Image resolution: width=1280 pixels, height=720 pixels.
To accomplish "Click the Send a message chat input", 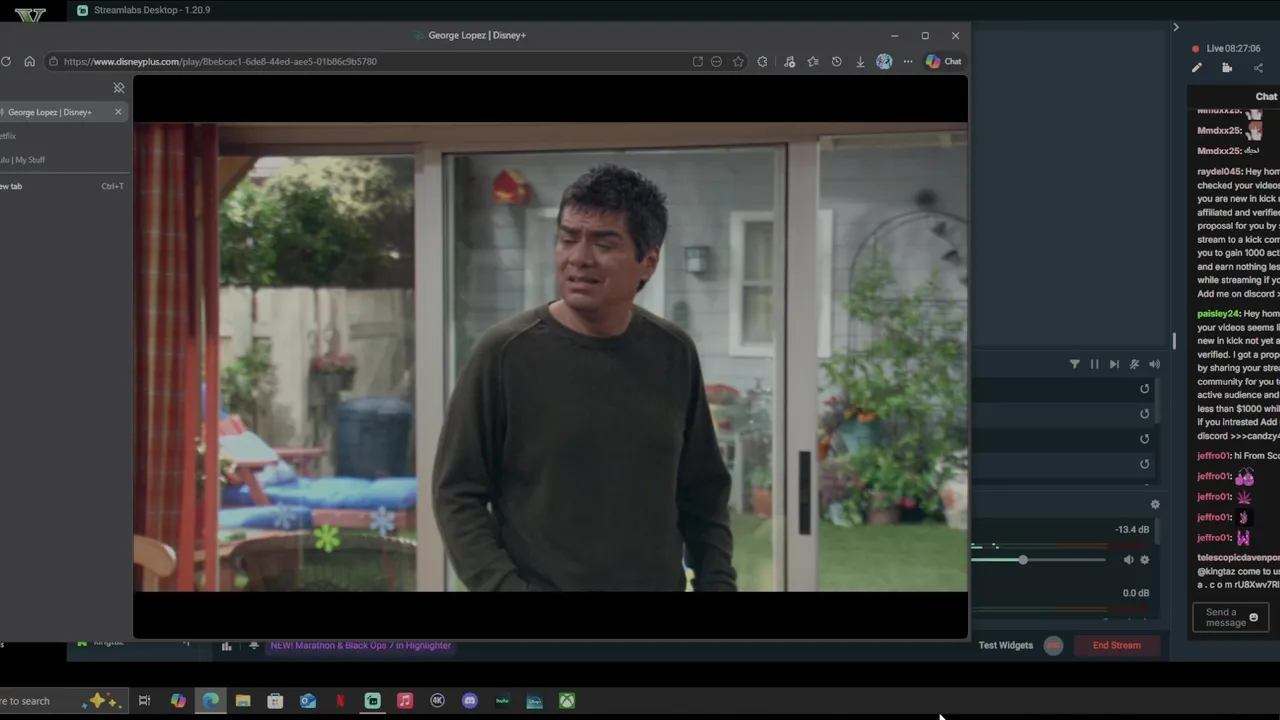I will 1221,618.
